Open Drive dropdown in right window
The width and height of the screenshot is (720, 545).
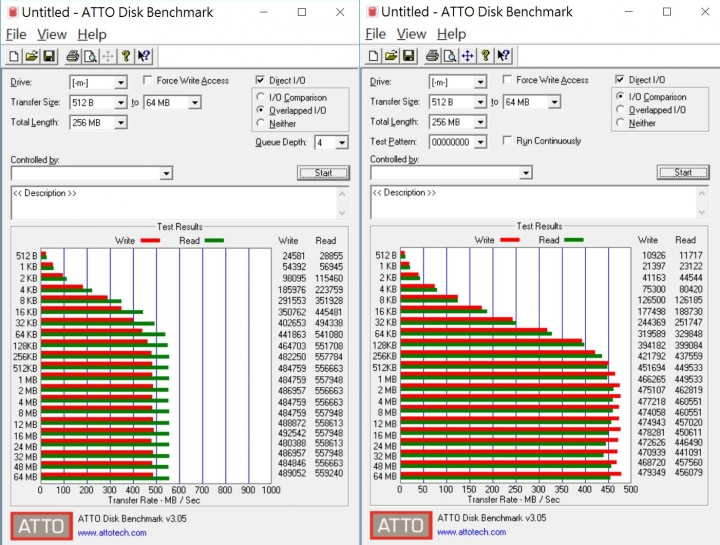(480, 82)
